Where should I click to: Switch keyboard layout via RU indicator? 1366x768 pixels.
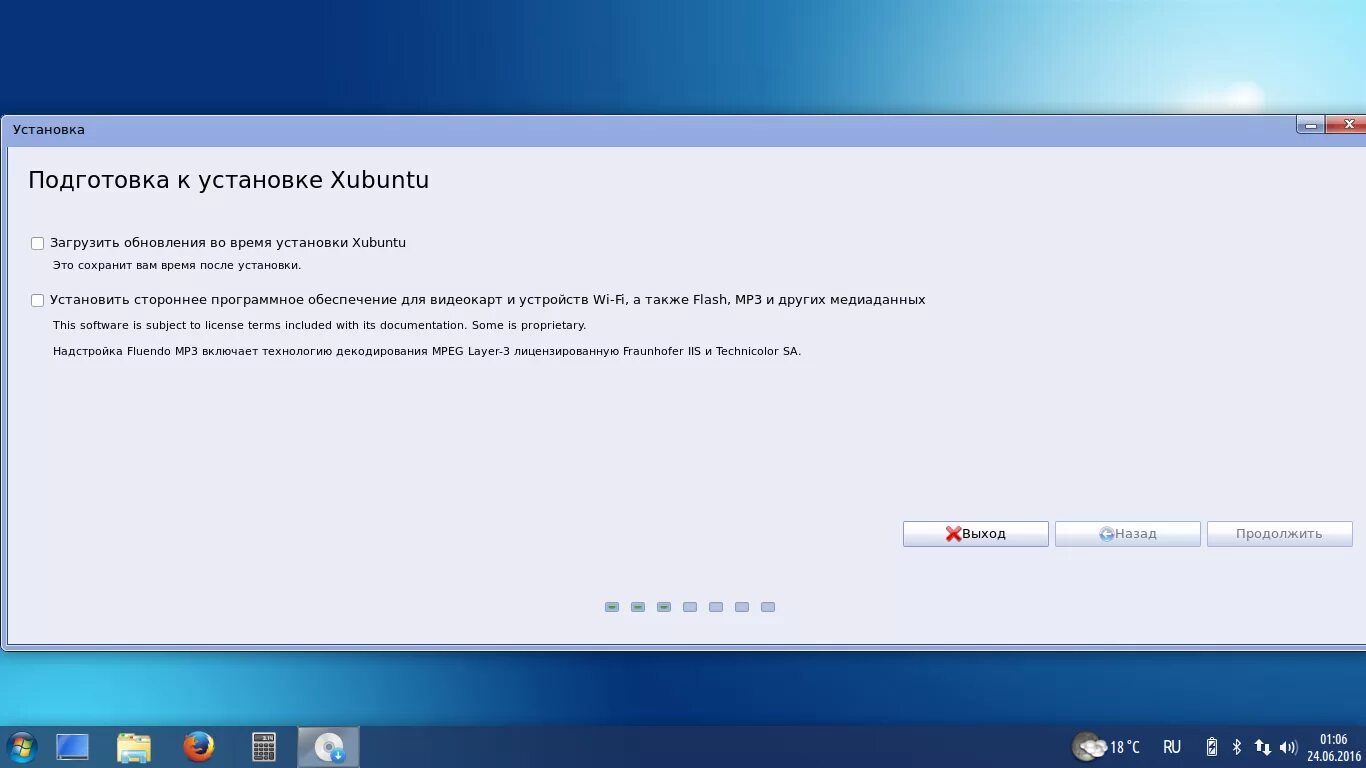pos(1172,747)
